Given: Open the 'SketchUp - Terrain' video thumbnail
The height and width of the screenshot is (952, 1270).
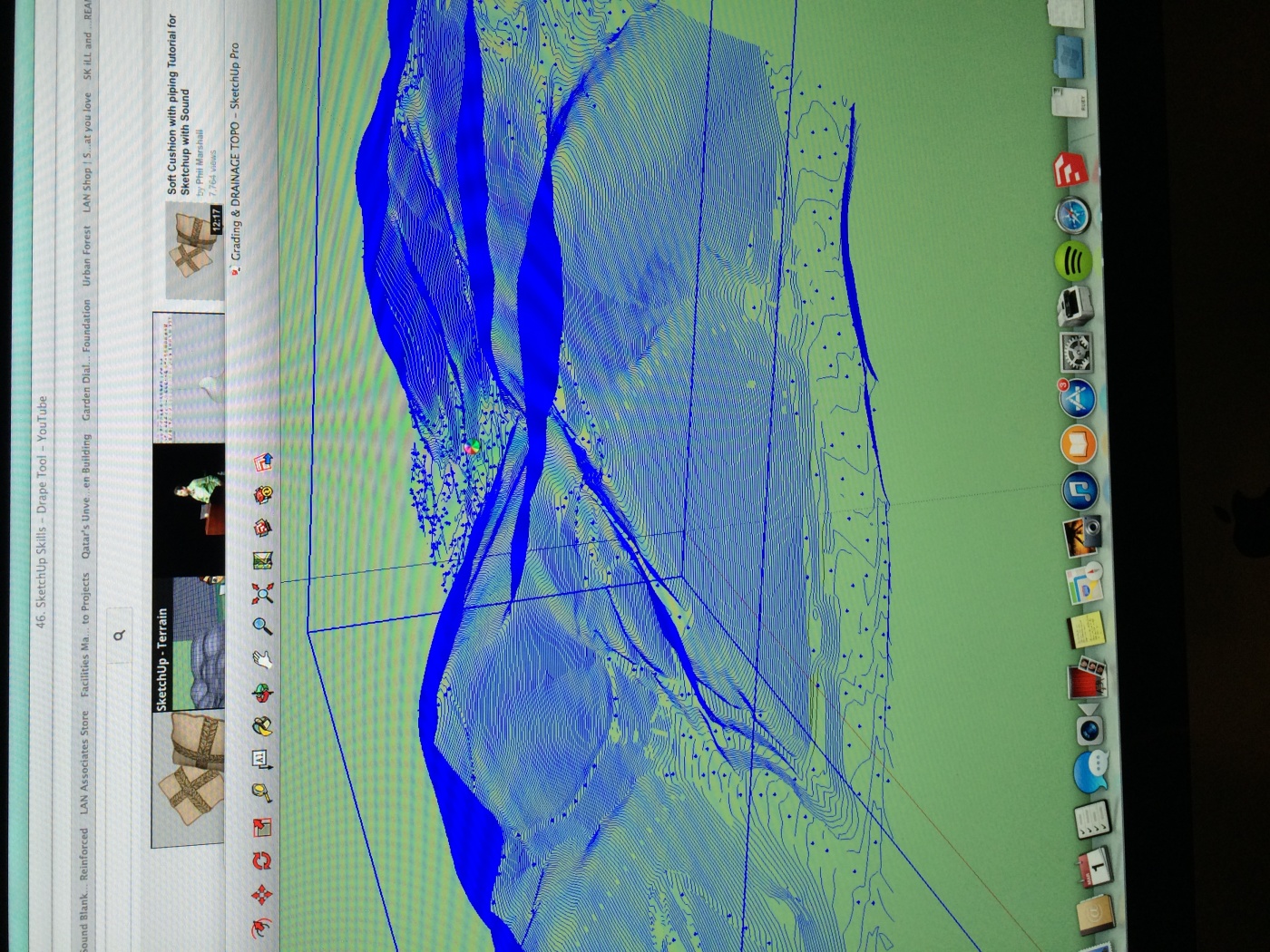Looking at the screenshot, I should pos(190,642).
